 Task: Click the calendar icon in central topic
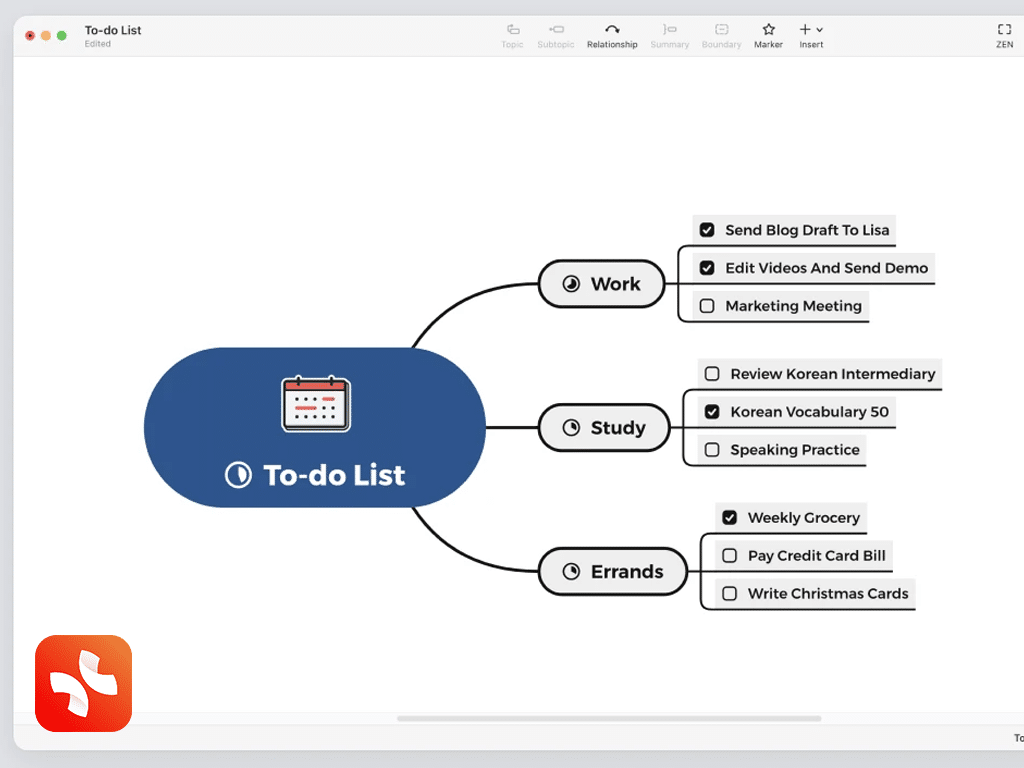[x=316, y=404]
